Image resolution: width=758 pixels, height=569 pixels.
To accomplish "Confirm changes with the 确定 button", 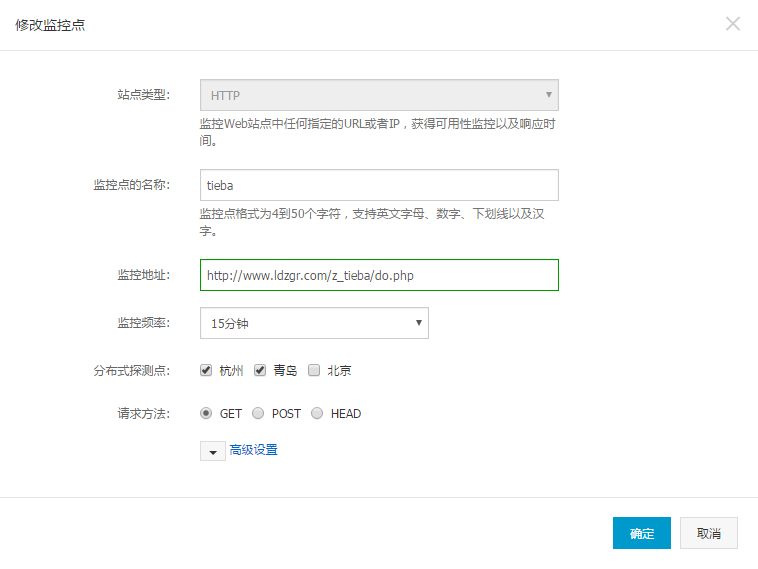I will pyautogui.click(x=641, y=533).
